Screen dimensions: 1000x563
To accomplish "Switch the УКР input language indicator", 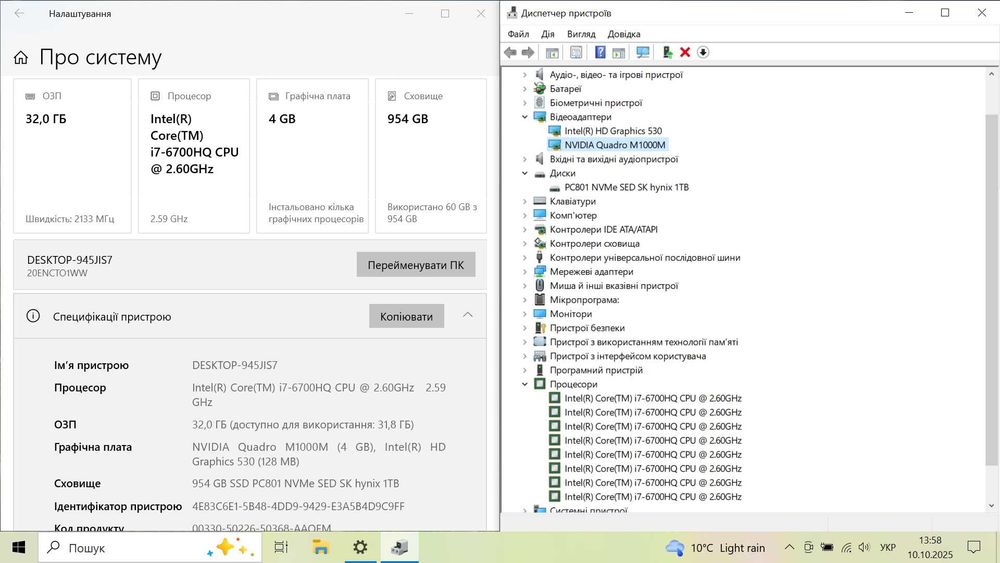I will (x=888, y=548).
